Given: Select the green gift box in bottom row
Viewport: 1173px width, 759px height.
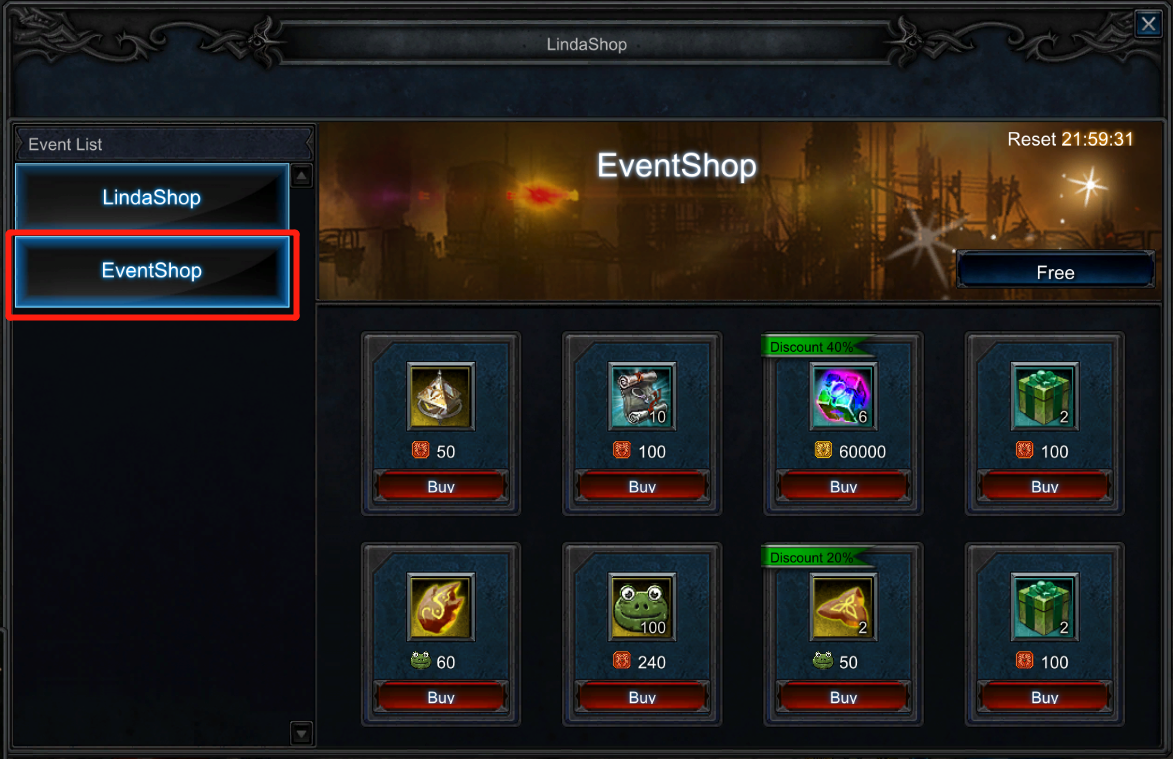Looking at the screenshot, I should coord(1044,607).
